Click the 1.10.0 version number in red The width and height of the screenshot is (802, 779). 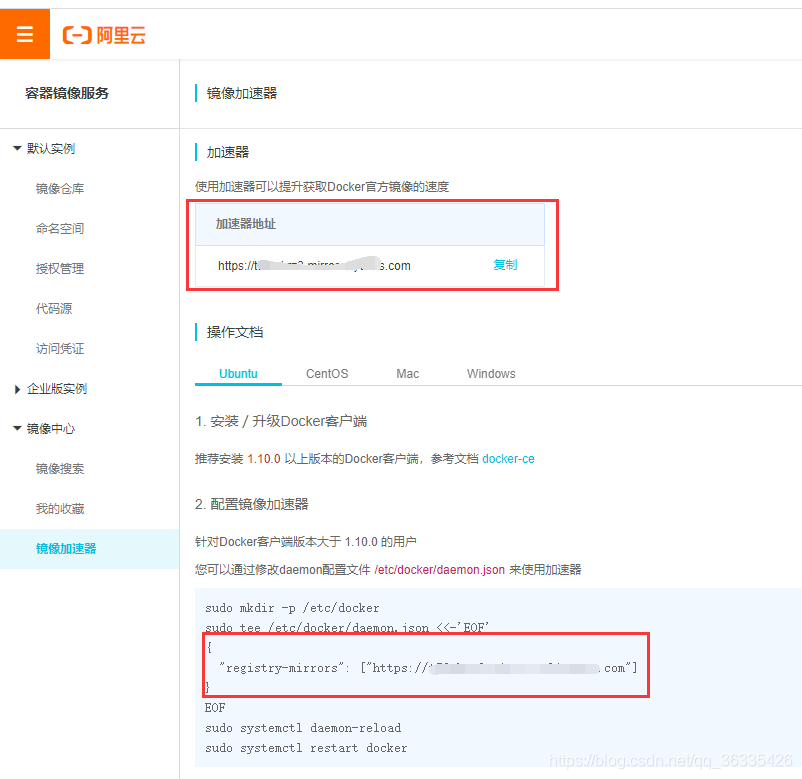pyautogui.click(x=264, y=459)
